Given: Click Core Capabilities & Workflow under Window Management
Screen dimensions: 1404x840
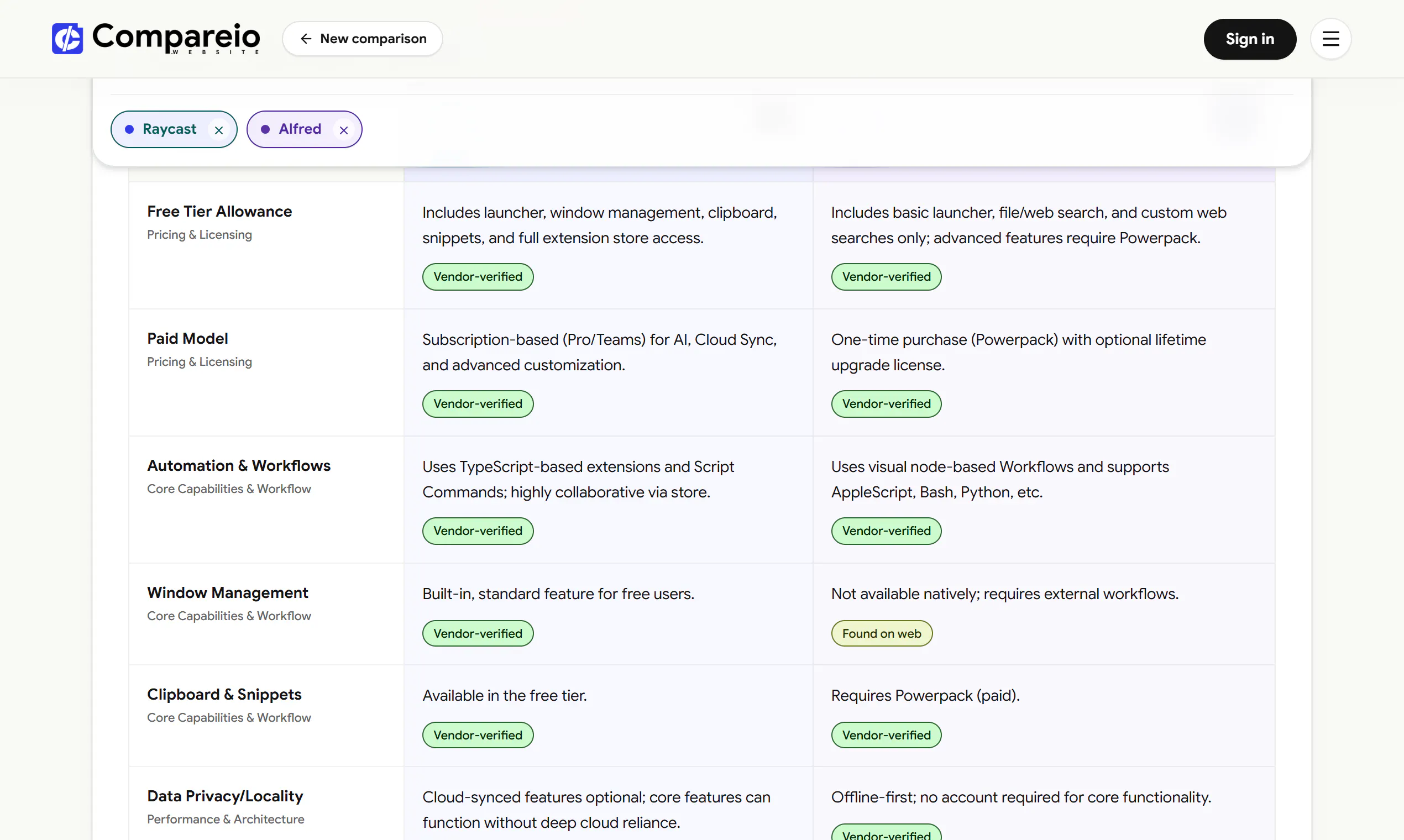Looking at the screenshot, I should point(229,616).
